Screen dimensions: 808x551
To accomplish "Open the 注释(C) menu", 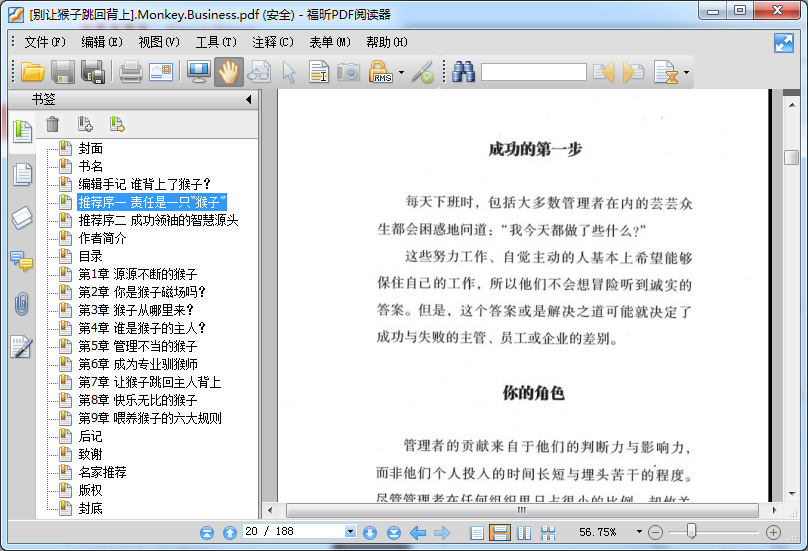I will coord(273,42).
